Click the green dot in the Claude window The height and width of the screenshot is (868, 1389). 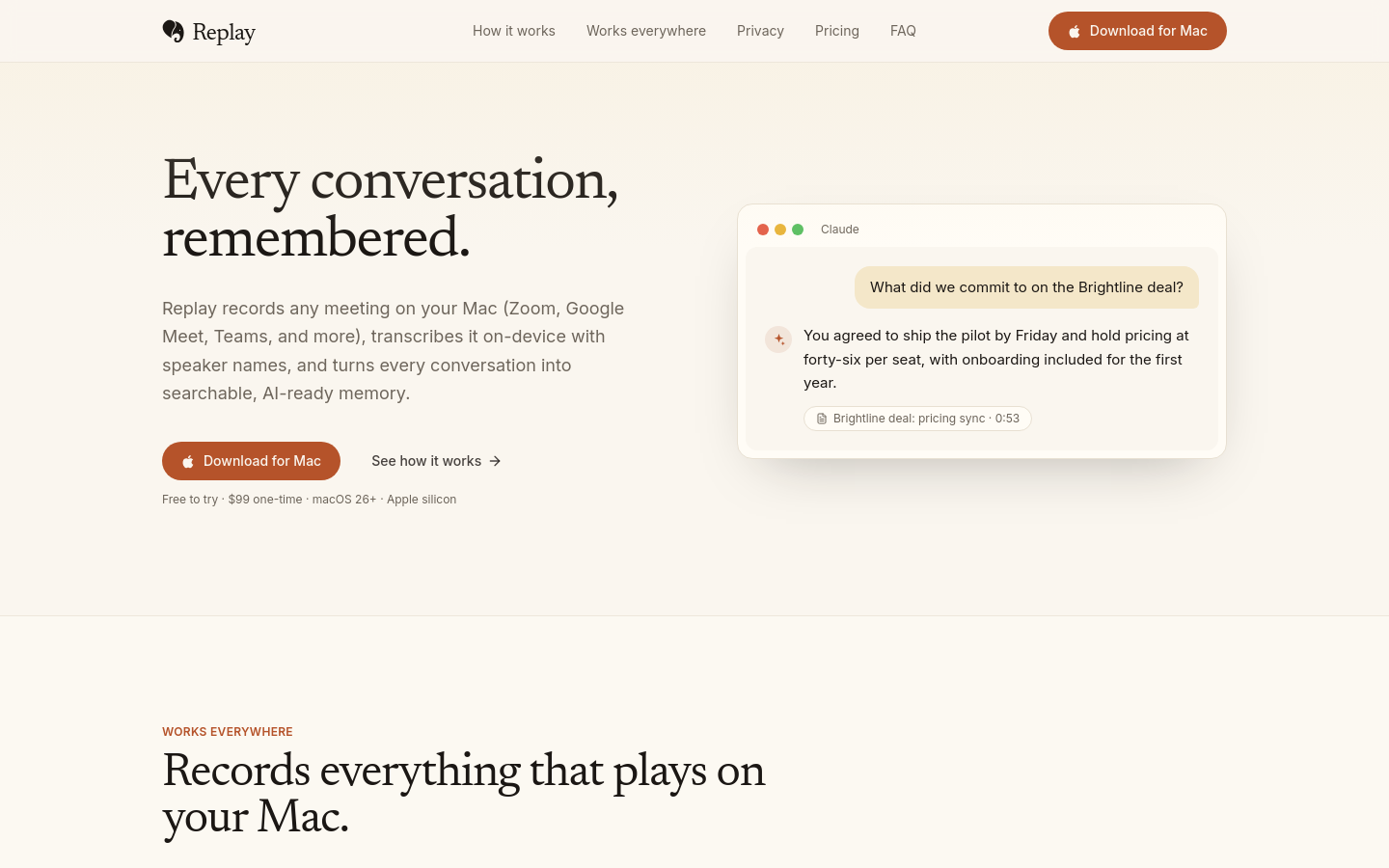[798, 230]
